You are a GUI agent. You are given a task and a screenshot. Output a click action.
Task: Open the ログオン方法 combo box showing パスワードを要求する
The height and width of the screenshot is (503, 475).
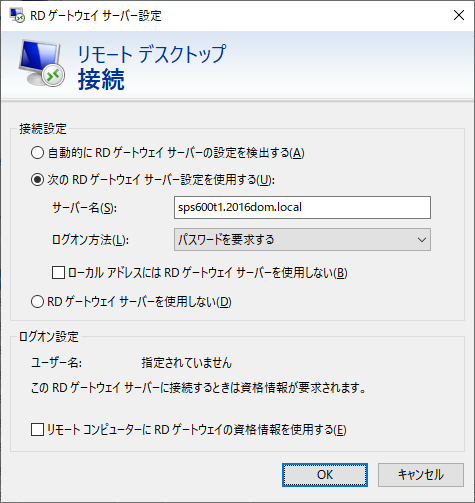pos(302,239)
